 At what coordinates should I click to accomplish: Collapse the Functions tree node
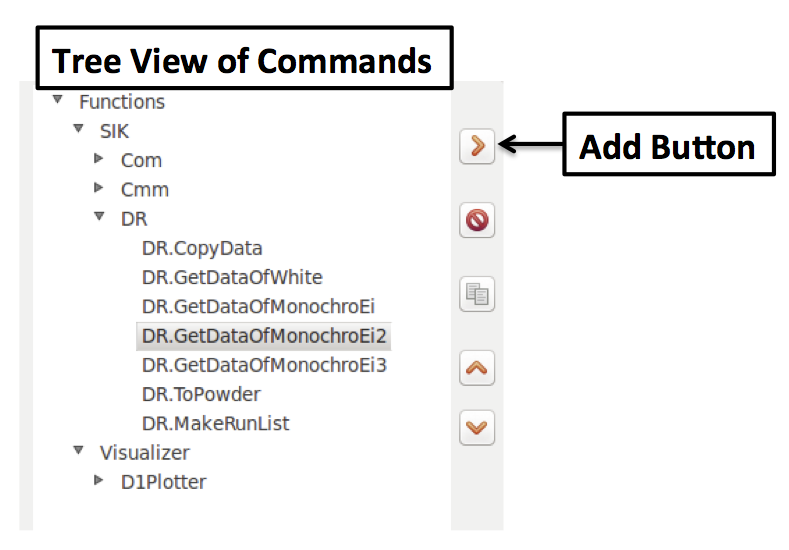click(58, 101)
